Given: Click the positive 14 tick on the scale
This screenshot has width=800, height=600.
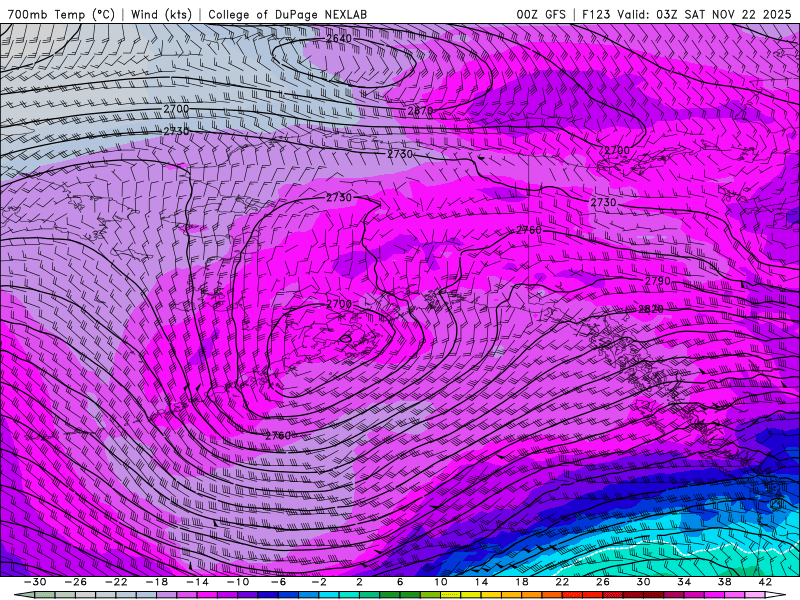Looking at the screenshot, I should click(481, 582).
